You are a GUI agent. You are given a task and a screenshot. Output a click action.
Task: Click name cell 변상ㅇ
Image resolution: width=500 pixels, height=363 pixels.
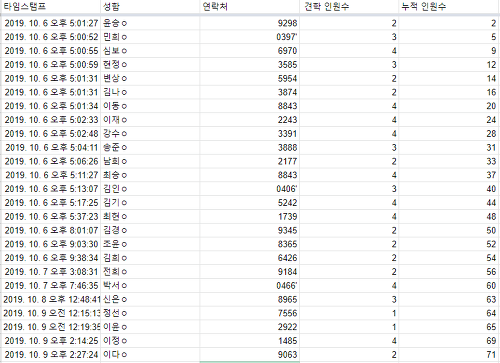point(150,78)
